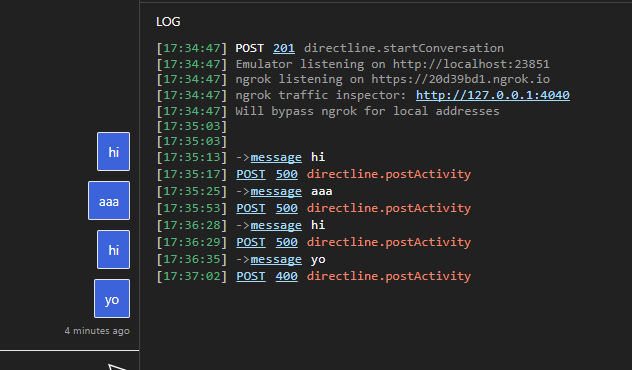Viewport: 632px width, 370px height.
Task: Select the 'hi' chat bubble below 'aaa'
Action: coord(113,249)
